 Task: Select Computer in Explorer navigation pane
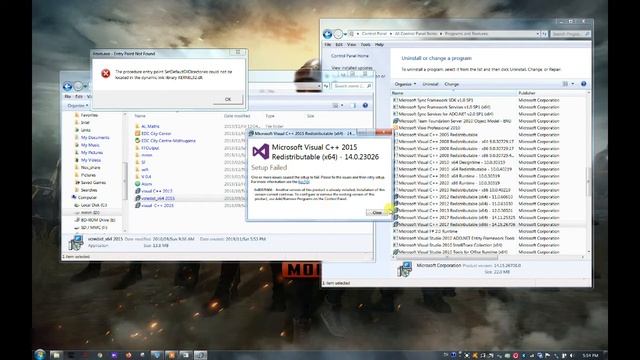coord(87,198)
